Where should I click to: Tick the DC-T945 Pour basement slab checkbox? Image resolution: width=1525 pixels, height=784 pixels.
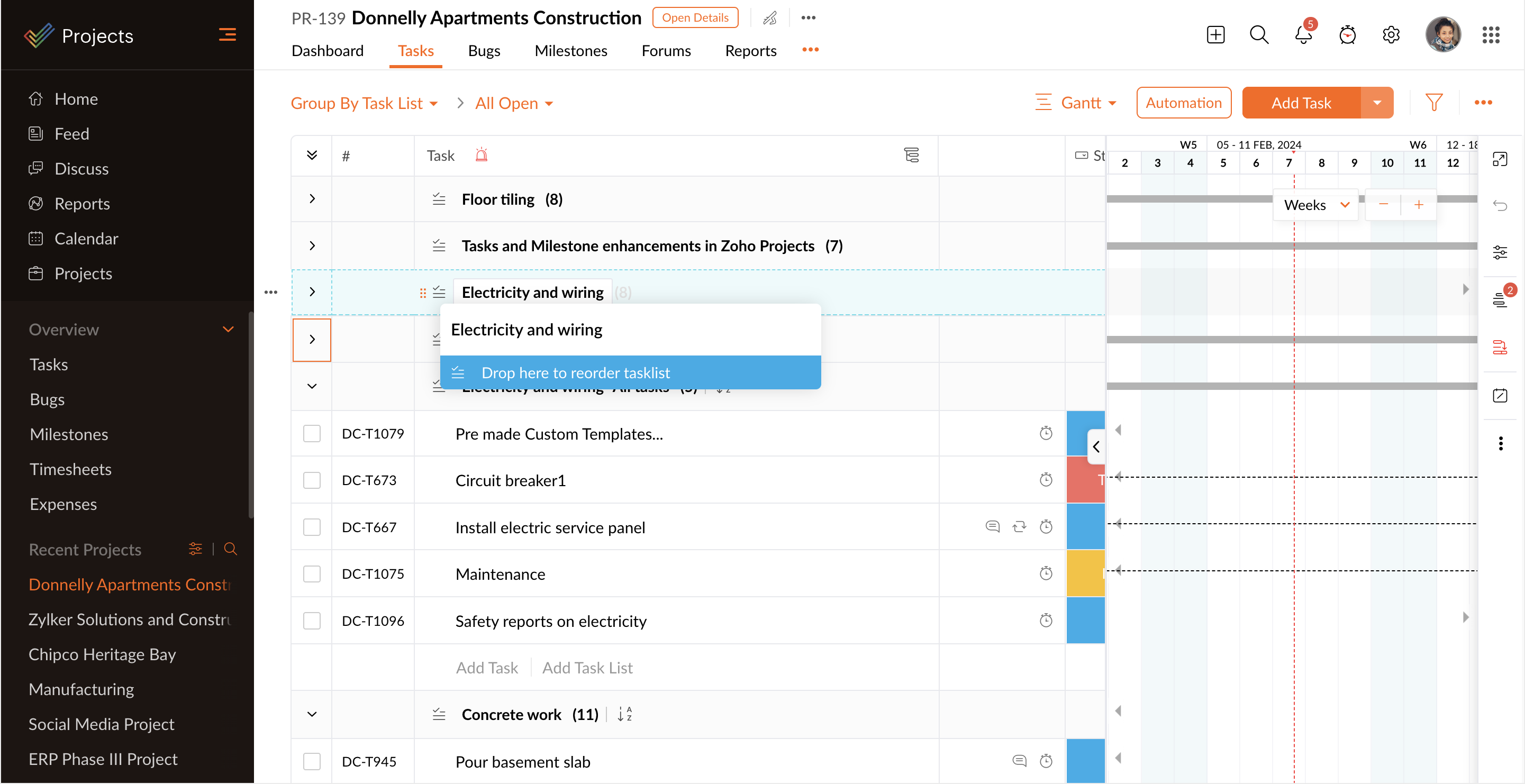click(312, 761)
